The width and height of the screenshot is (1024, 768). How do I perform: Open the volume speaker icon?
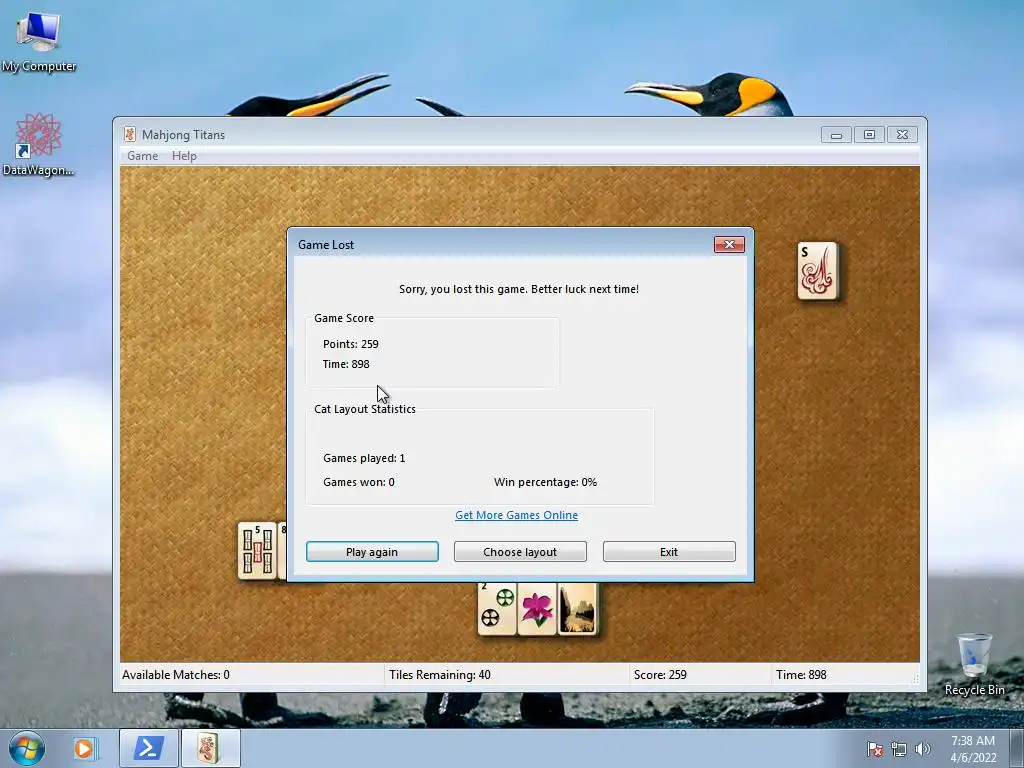(922, 749)
